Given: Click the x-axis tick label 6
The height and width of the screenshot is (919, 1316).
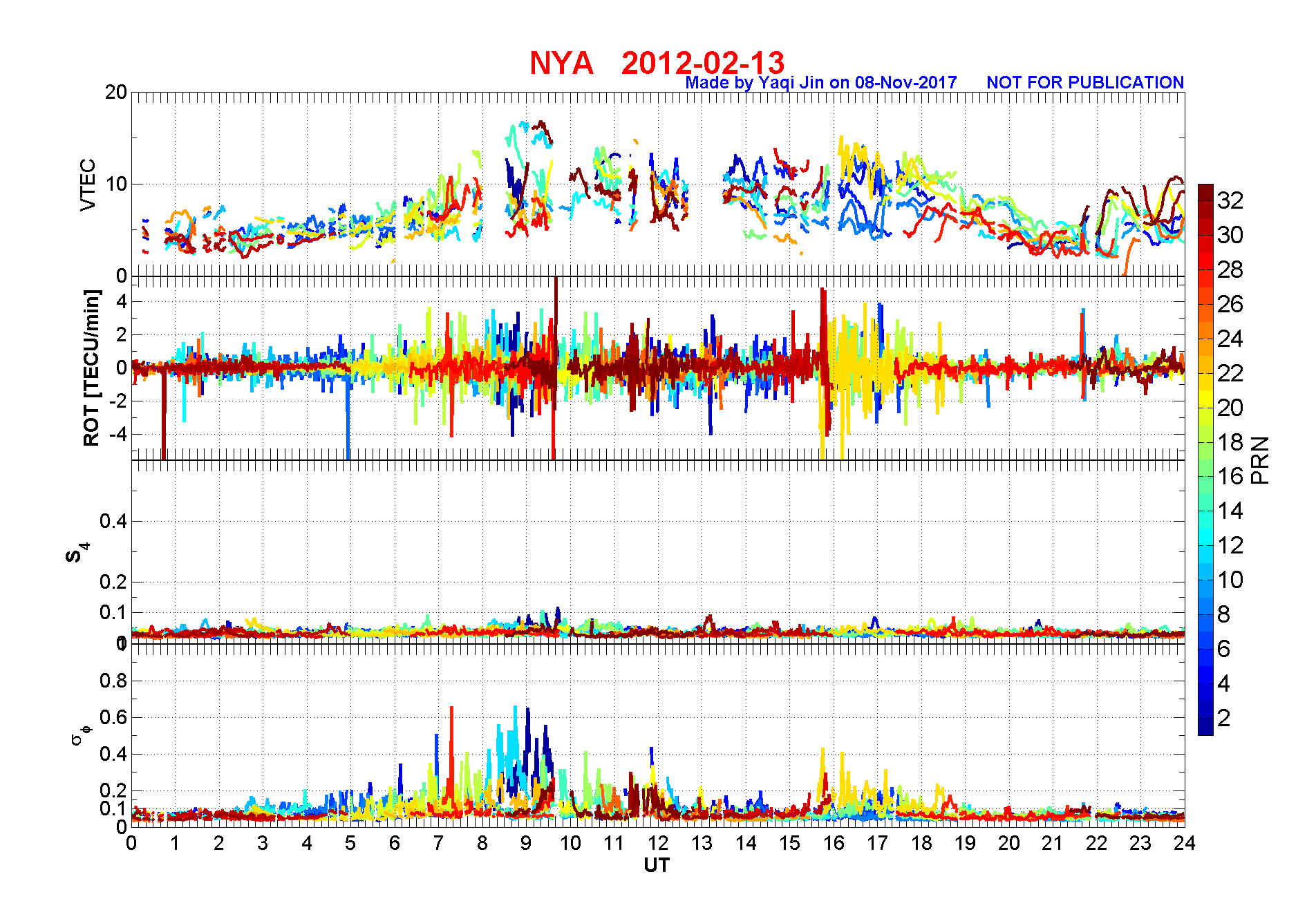Looking at the screenshot, I should [x=395, y=843].
